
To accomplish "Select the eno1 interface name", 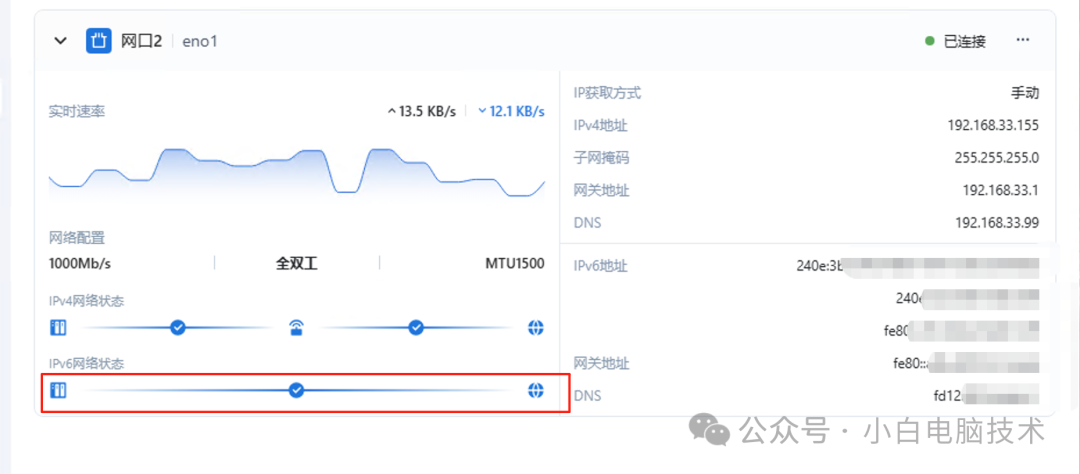I will [x=200, y=41].
